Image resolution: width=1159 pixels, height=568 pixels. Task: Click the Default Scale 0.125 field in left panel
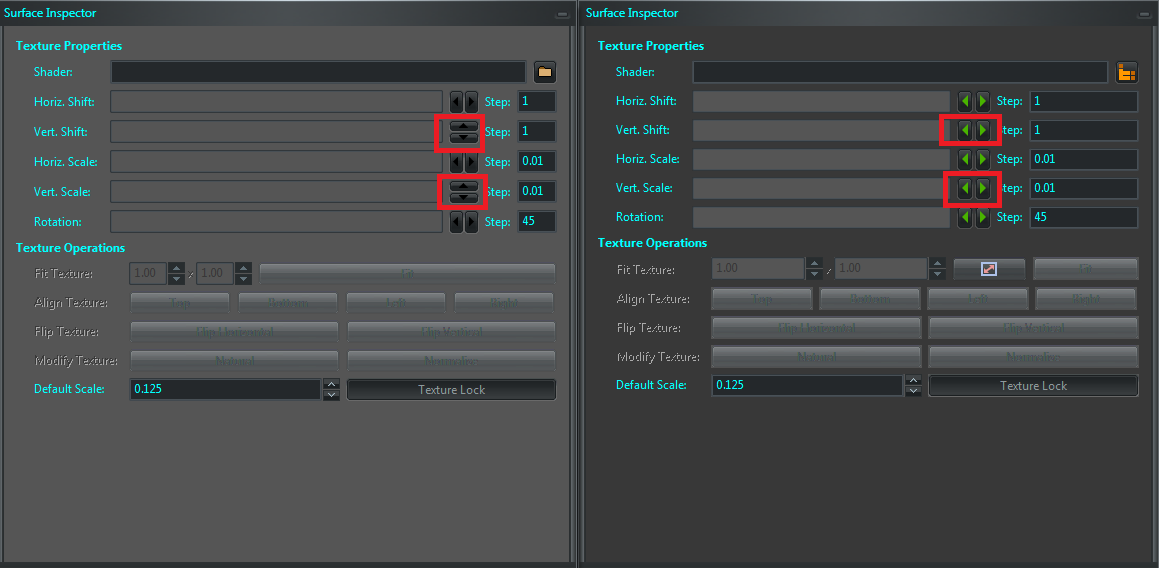[224, 390]
